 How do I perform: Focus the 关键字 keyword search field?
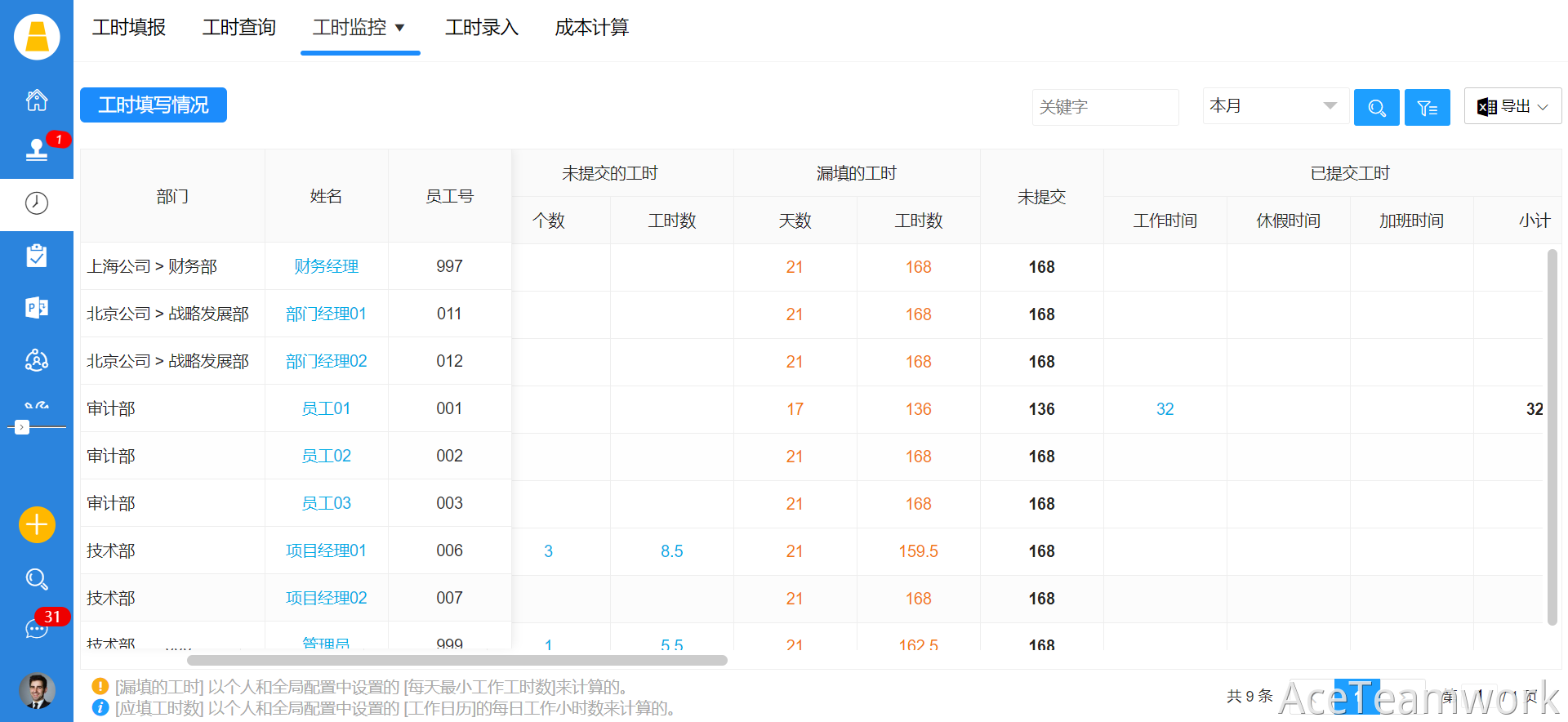tap(1104, 107)
